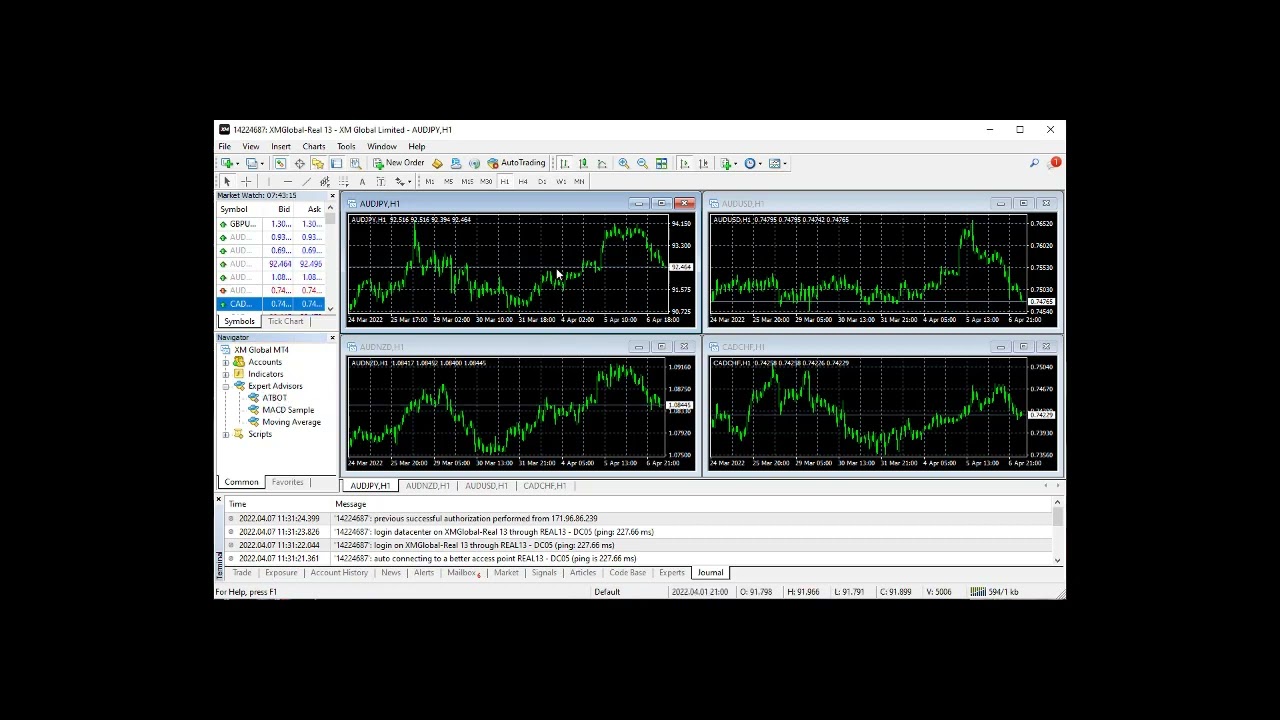The width and height of the screenshot is (1280, 720).
Task: Switch to M30 timeframe
Action: pos(486,181)
